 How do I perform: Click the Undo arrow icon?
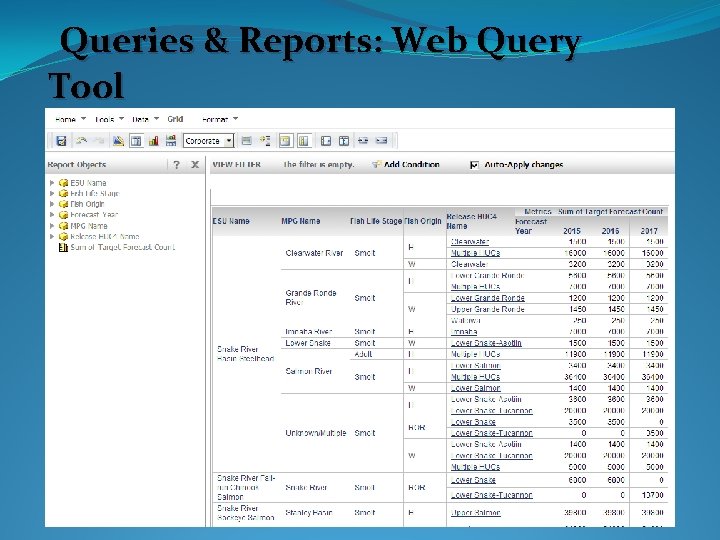pos(81,141)
